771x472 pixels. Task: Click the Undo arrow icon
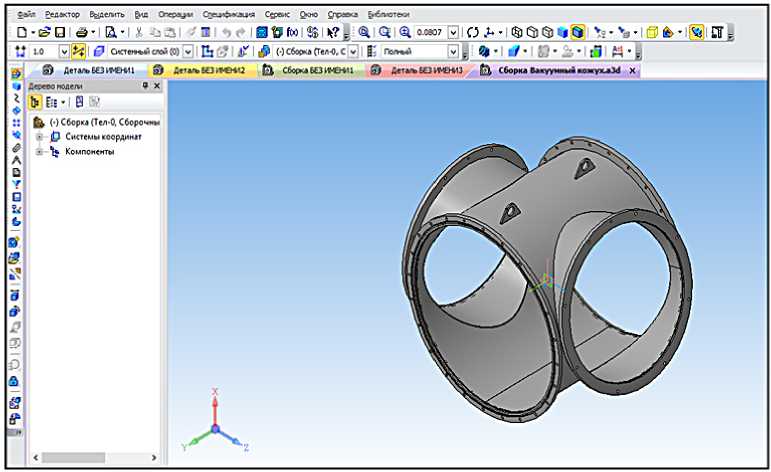pyautogui.click(x=226, y=32)
